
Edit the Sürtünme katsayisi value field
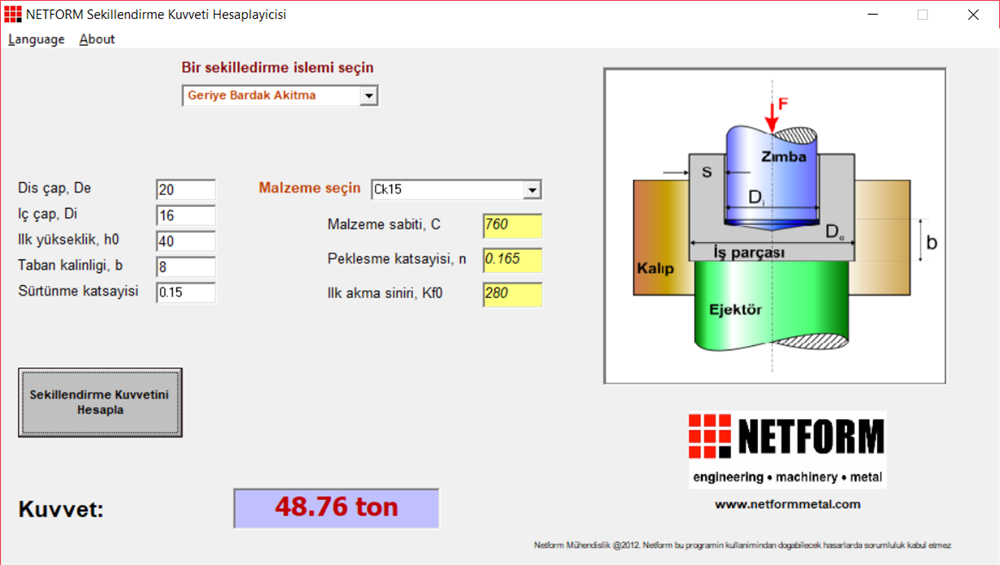[186, 293]
